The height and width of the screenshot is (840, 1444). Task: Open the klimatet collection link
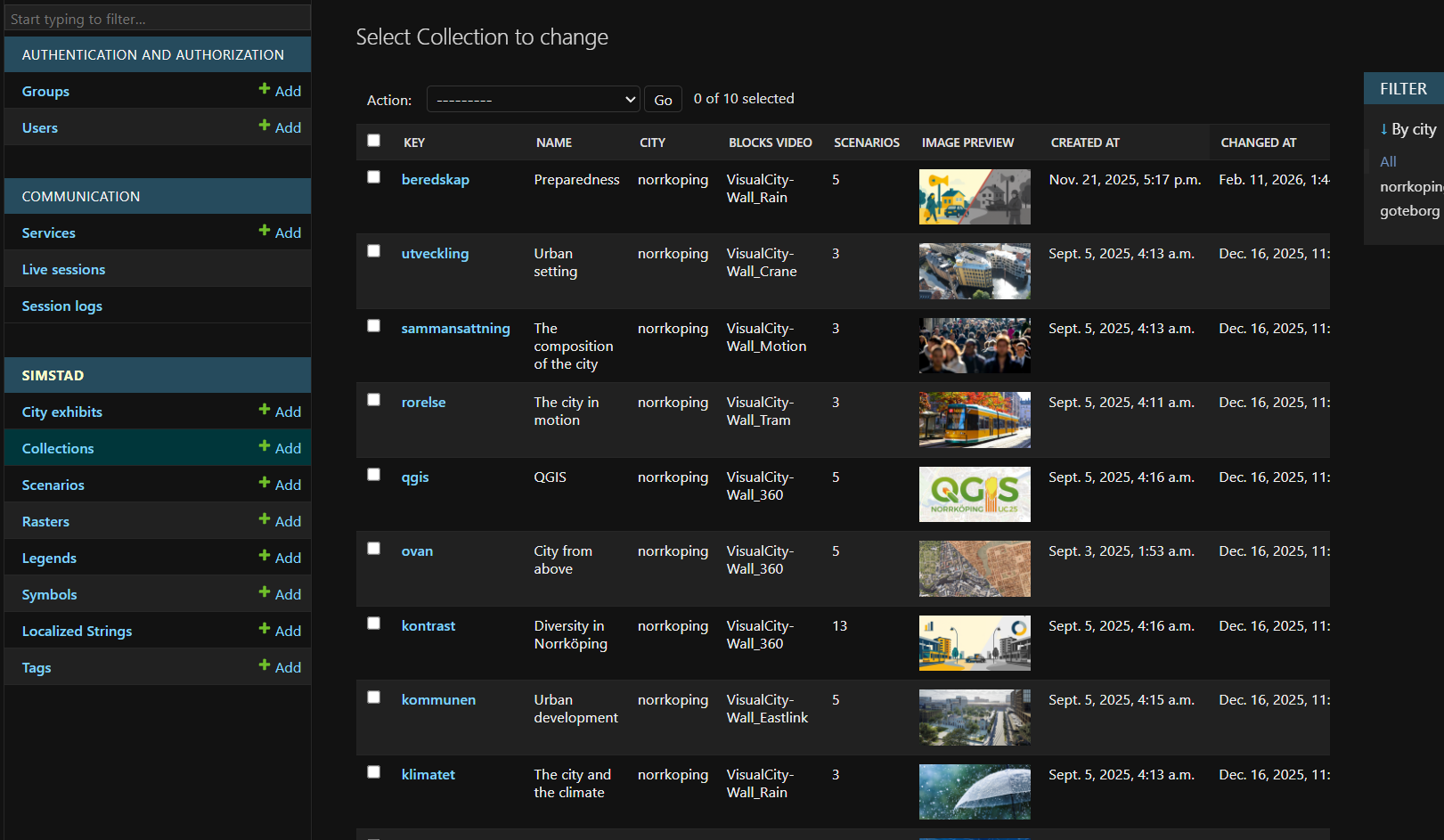coord(428,774)
